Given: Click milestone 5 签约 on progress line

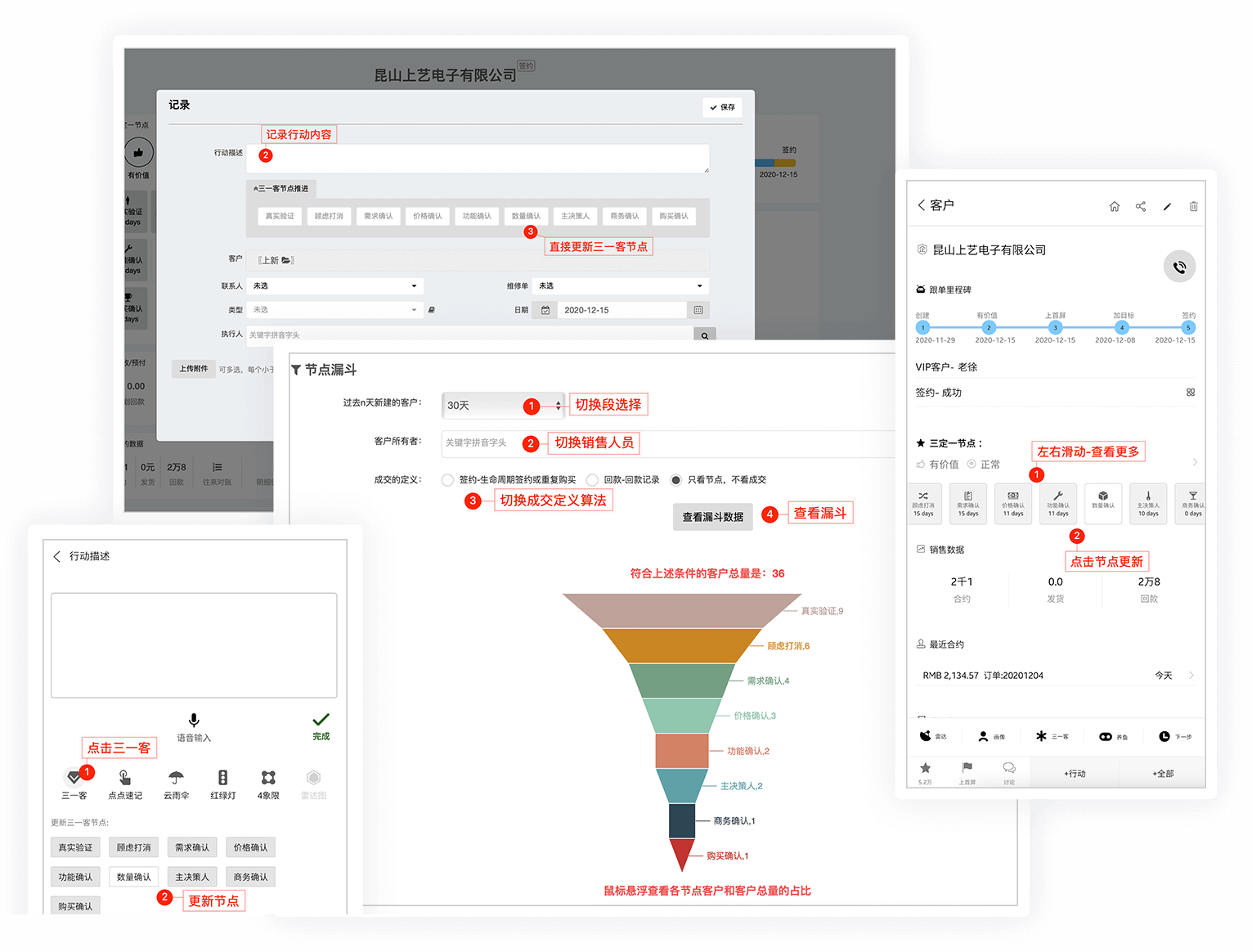Looking at the screenshot, I should coord(1188,327).
